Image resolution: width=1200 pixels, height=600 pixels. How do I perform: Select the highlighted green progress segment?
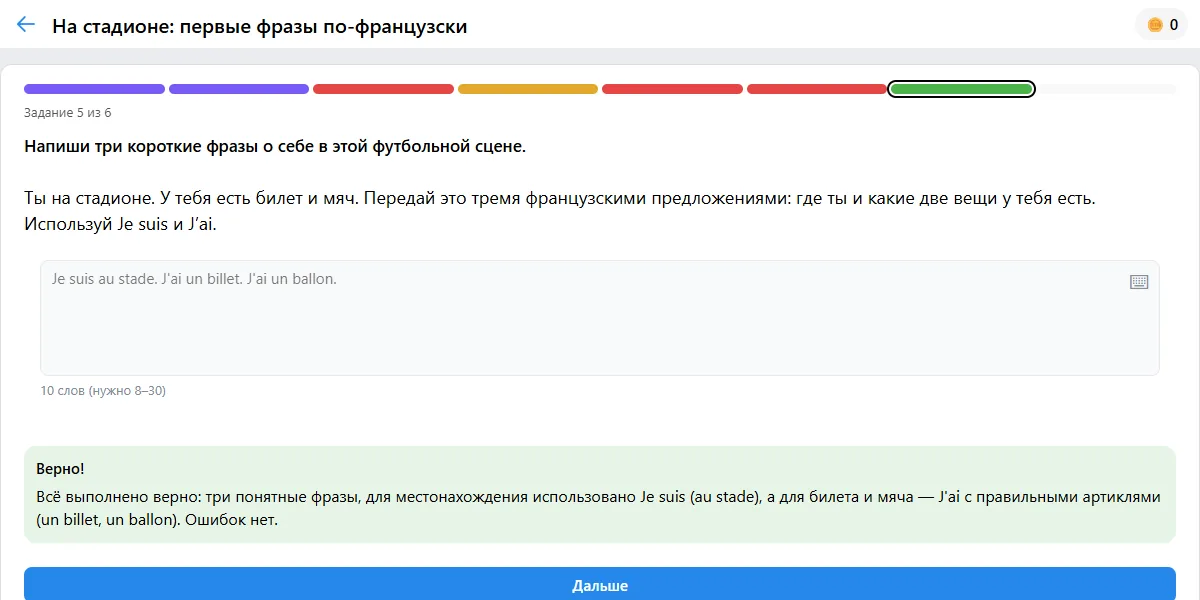click(x=961, y=89)
